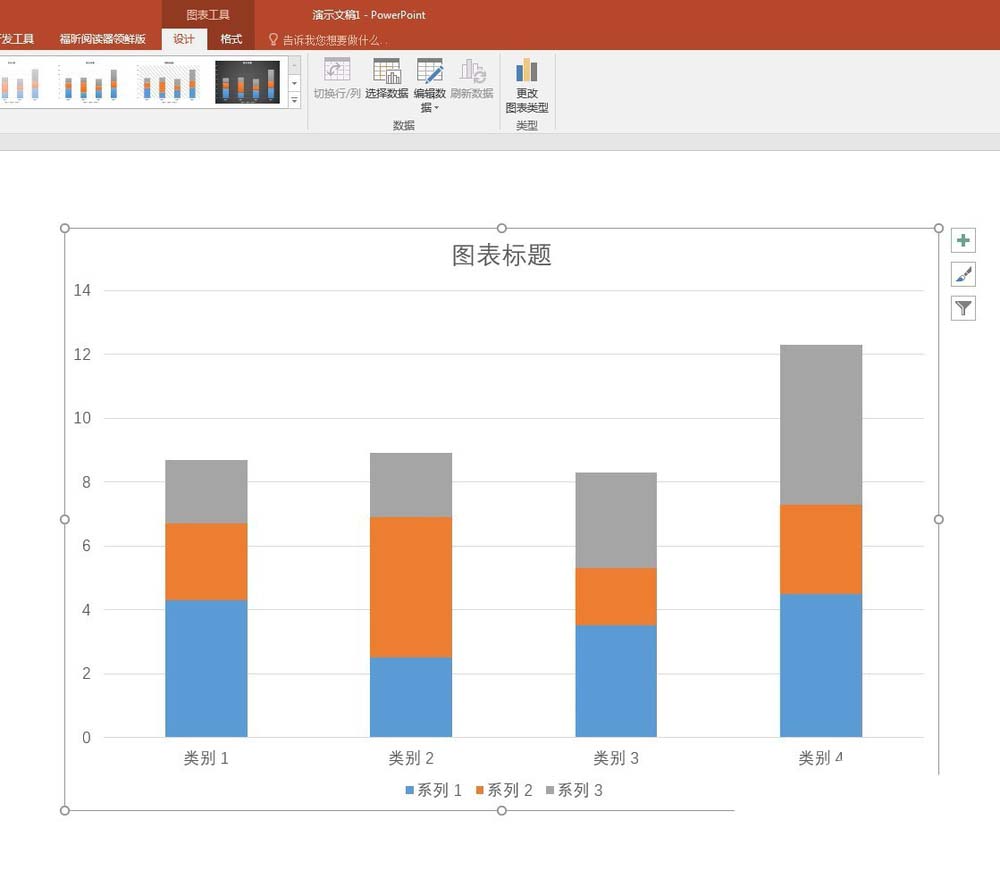The width and height of the screenshot is (1000, 870).
Task: Open the Foxit Reader (福昕阅读器领鲜版) tab
Action: [x=102, y=39]
